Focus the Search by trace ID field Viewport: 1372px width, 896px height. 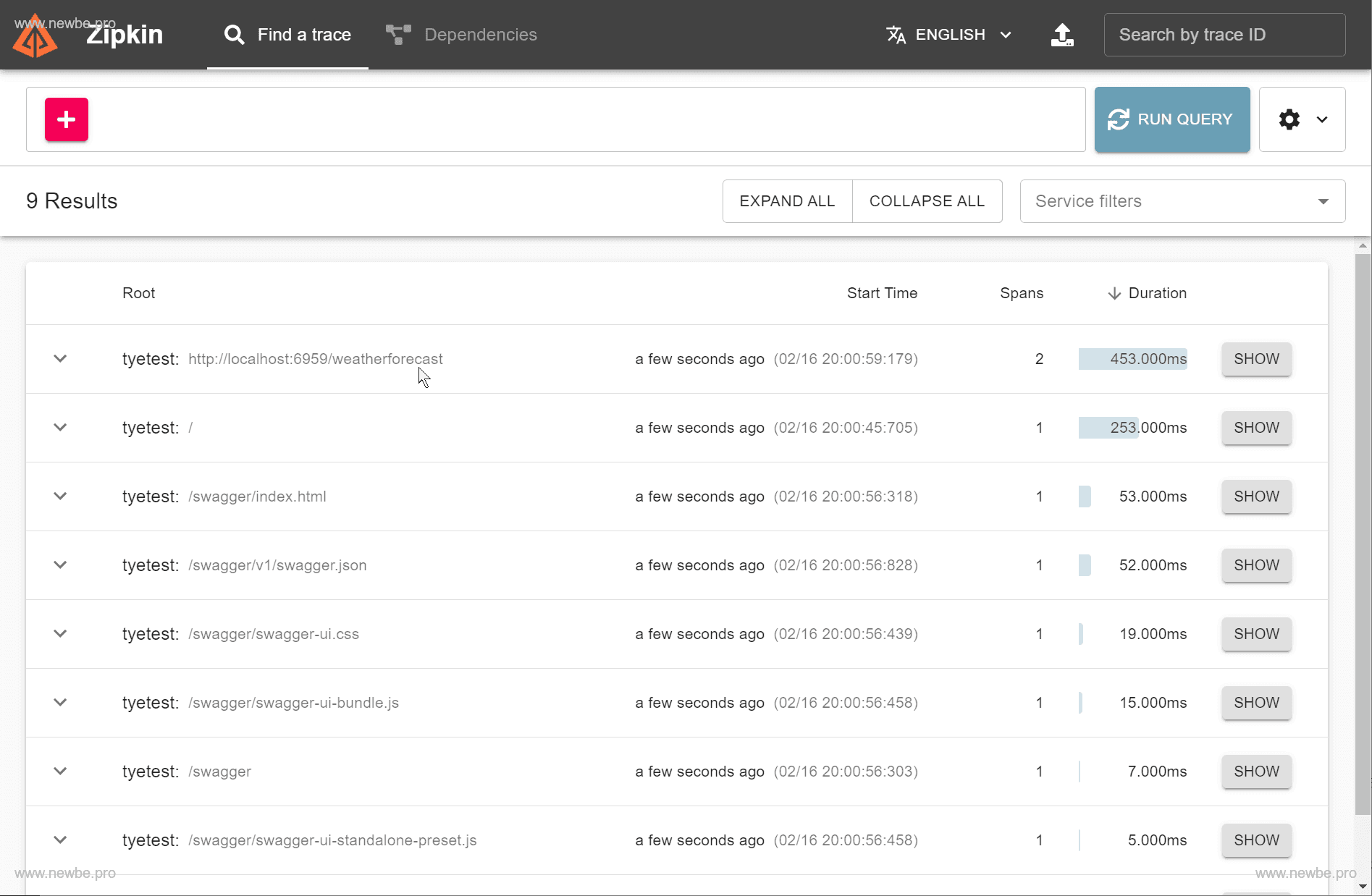(1224, 35)
